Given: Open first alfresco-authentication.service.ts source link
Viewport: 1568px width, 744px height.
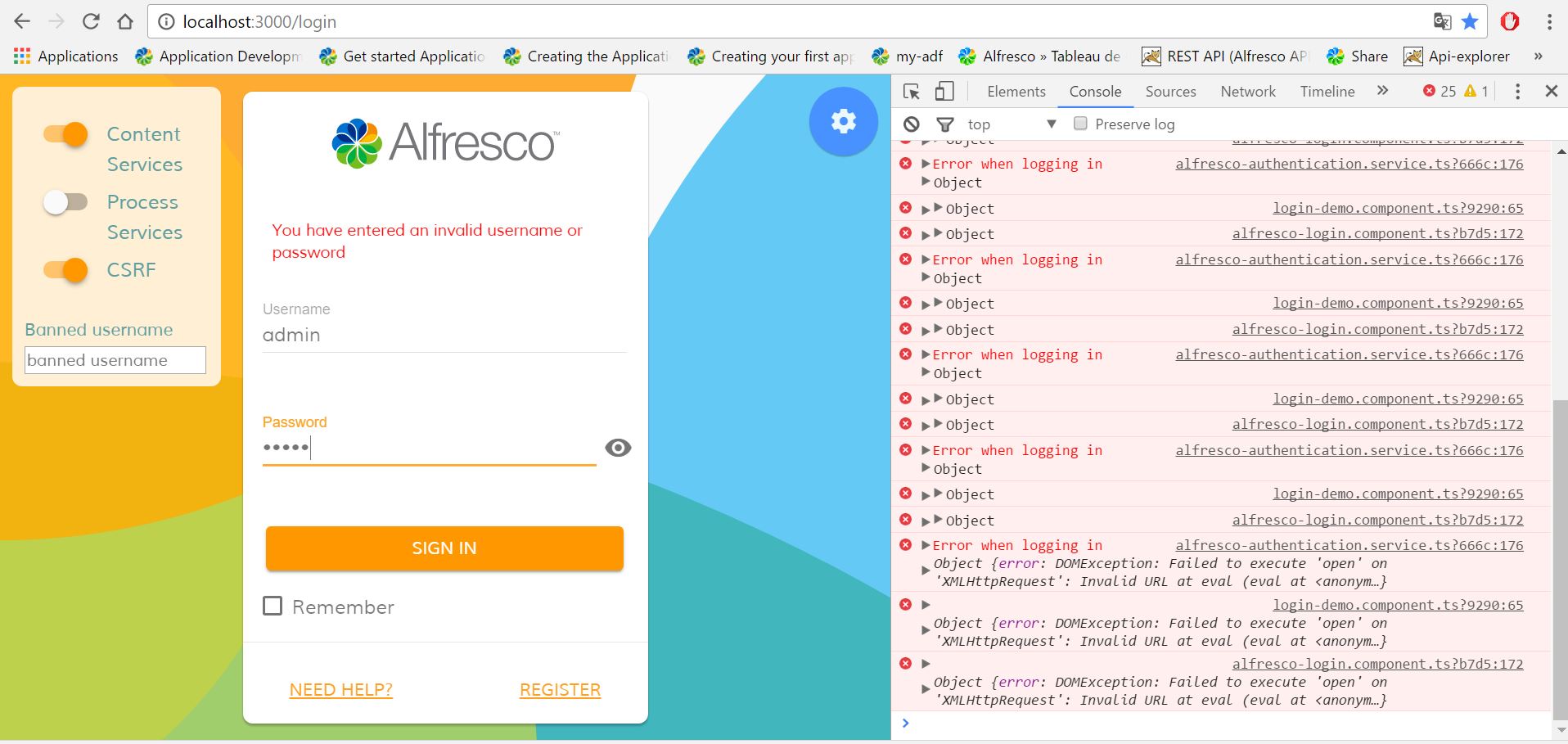Looking at the screenshot, I should click(1349, 164).
